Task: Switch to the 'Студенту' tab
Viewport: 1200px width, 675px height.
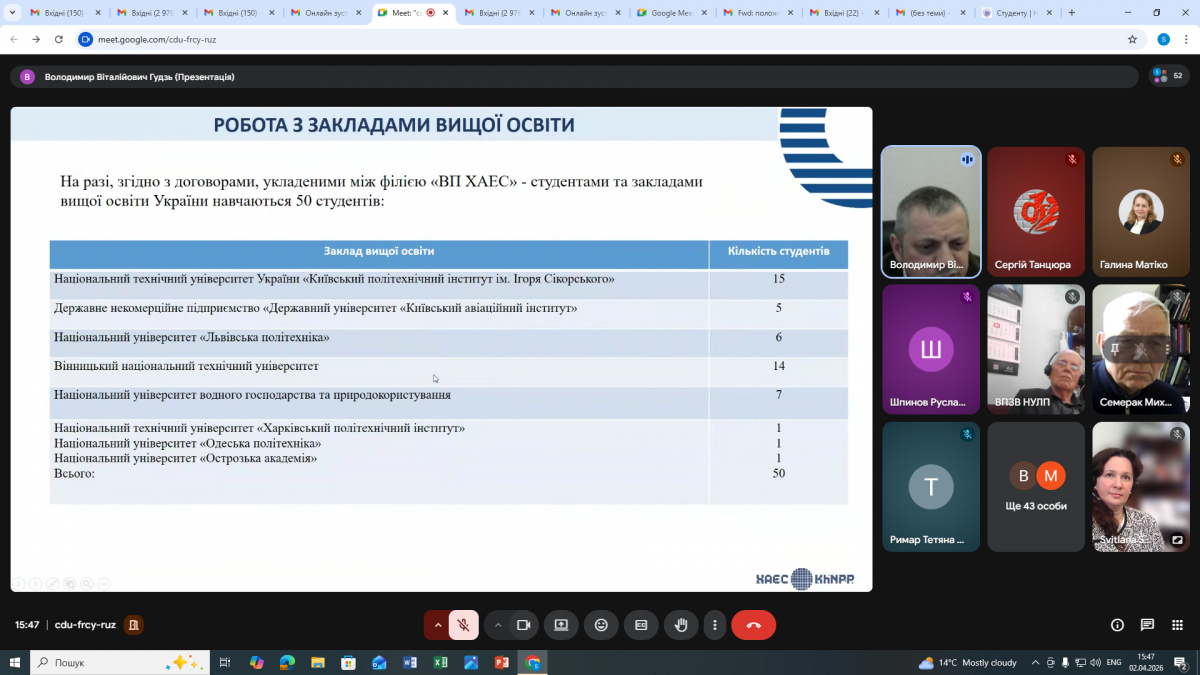Action: click(x=1017, y=13)
